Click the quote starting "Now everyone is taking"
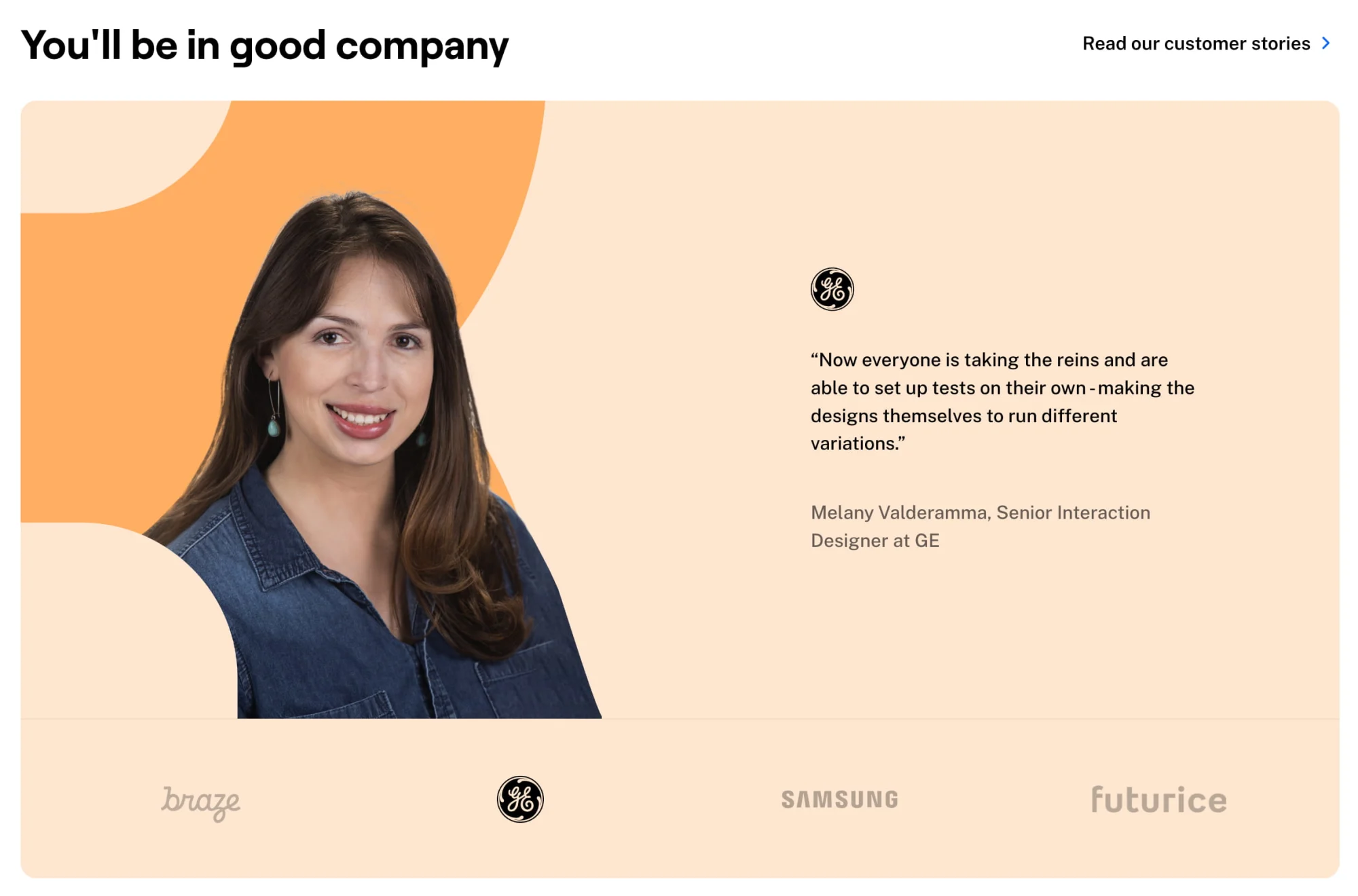Viewport: 1358px width, 896px height. tap(1002, 401)
